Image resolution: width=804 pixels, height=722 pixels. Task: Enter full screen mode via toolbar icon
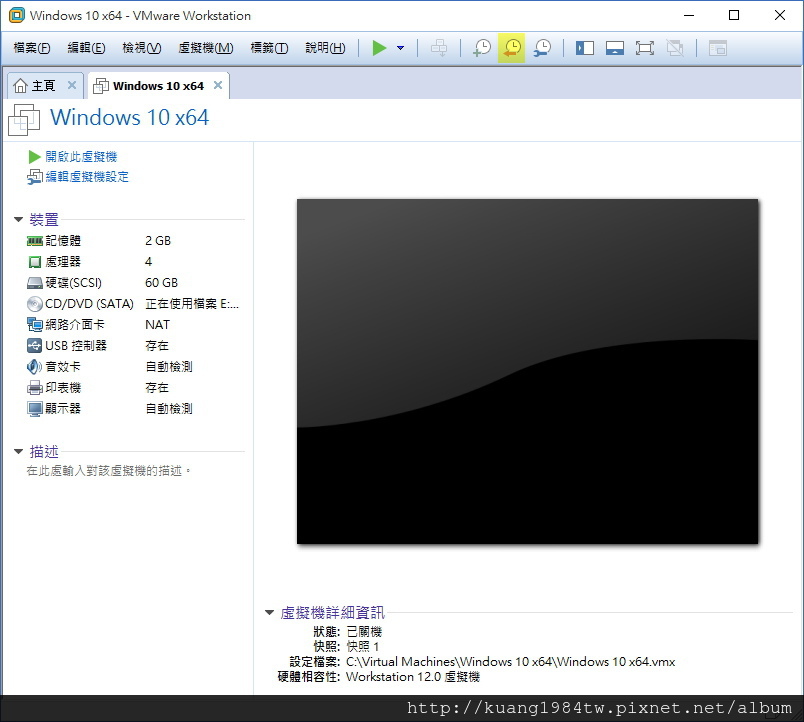645,48
